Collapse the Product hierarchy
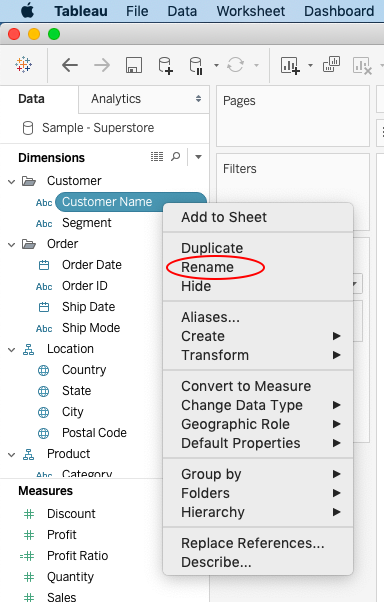The height and width of the screenshot is (602, 384). (12, 455)
